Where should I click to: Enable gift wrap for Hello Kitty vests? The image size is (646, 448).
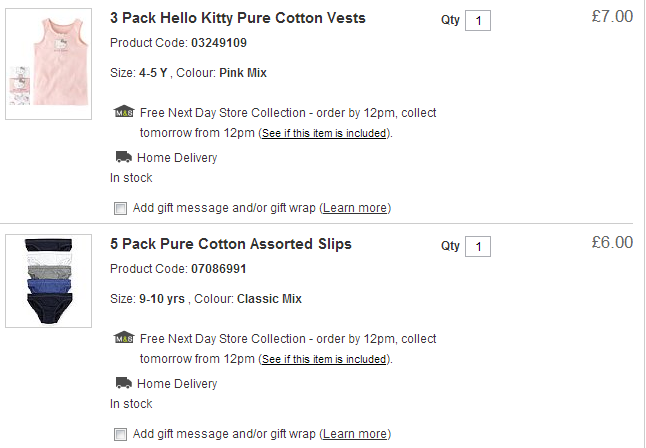click(x=120, y=208)
